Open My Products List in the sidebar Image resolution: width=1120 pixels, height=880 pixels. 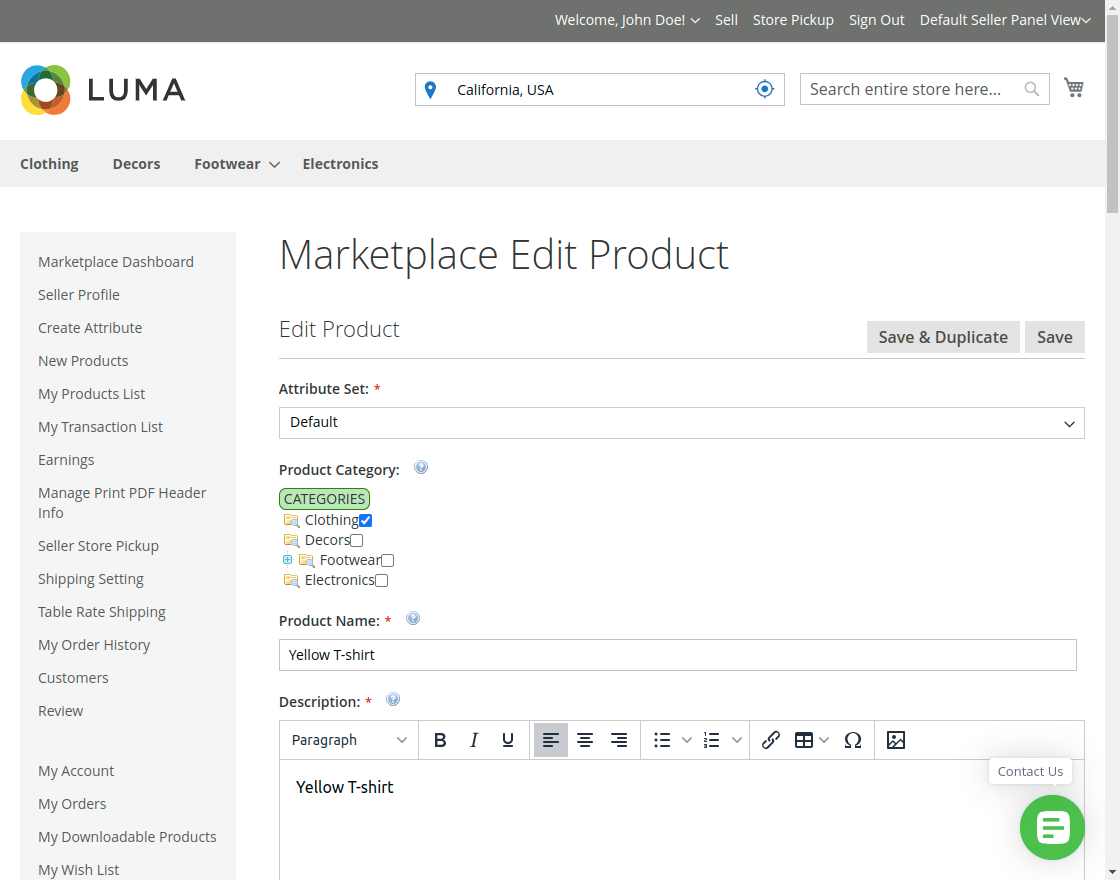pos(91,393)
